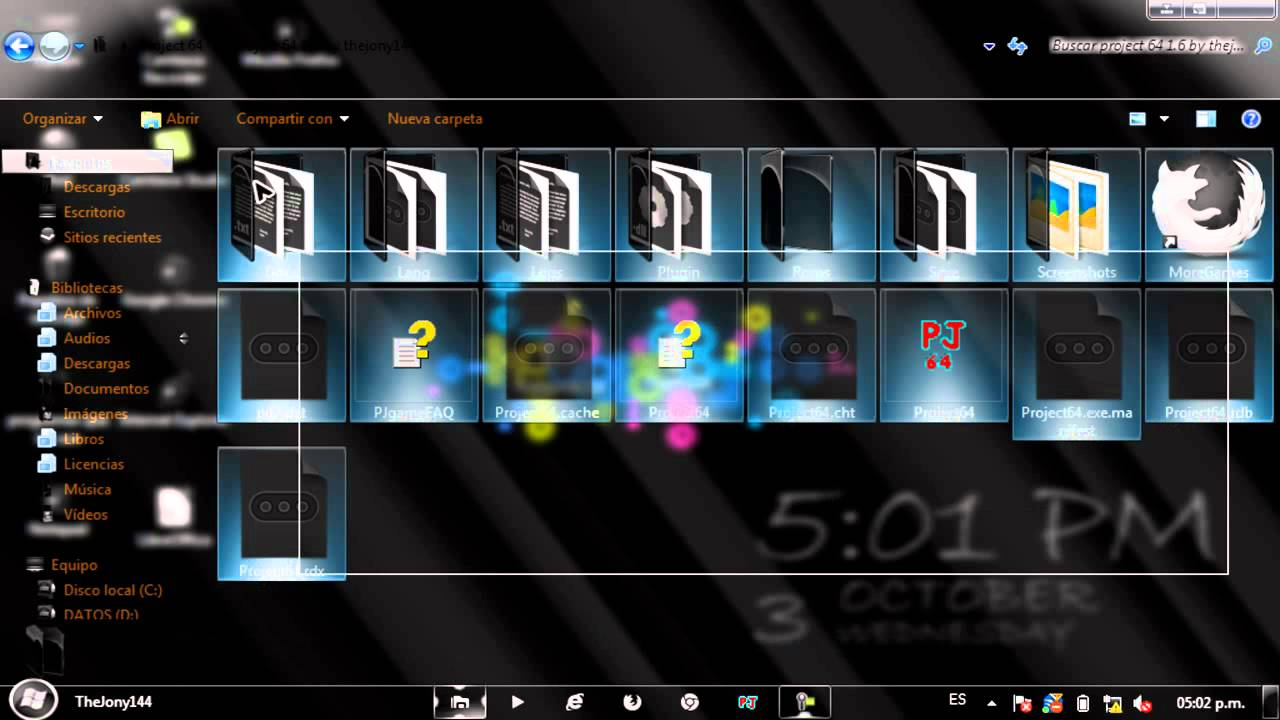Show hidden tray icons arrow
The width and height of the screenshot is (1280, 720).
991,703
